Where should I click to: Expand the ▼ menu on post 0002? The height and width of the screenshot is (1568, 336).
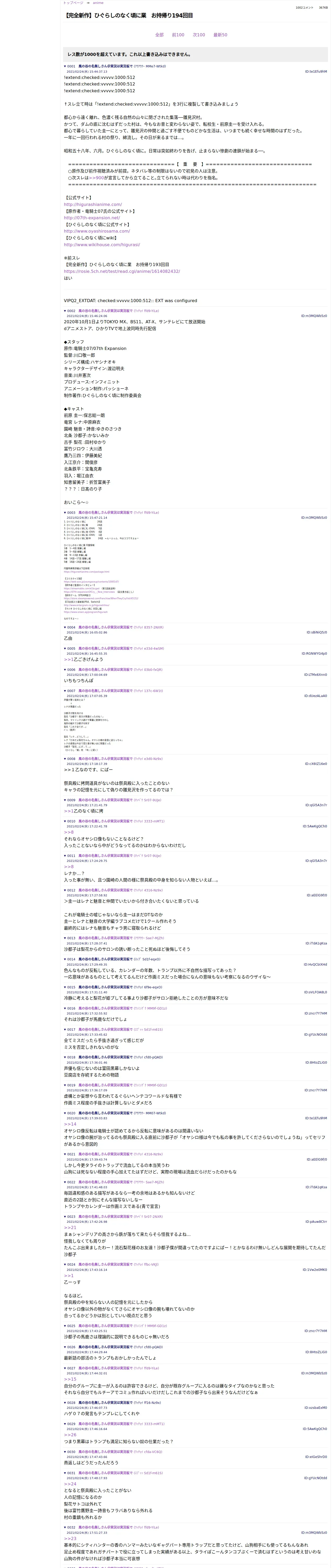point(65,311)
